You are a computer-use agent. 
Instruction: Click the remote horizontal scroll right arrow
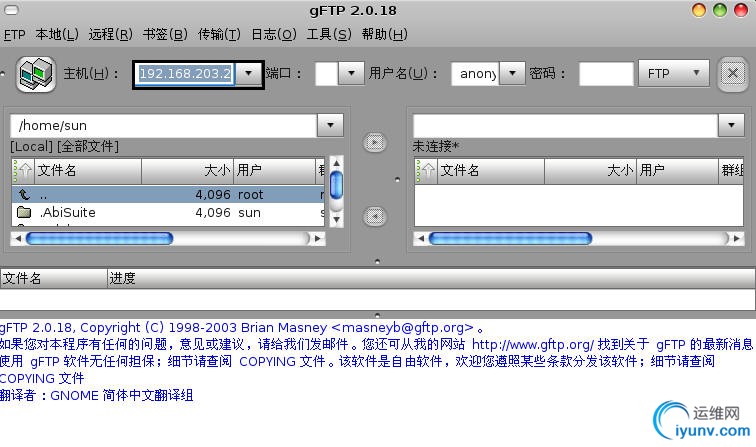pyautogui.click(x=736, y=238)
